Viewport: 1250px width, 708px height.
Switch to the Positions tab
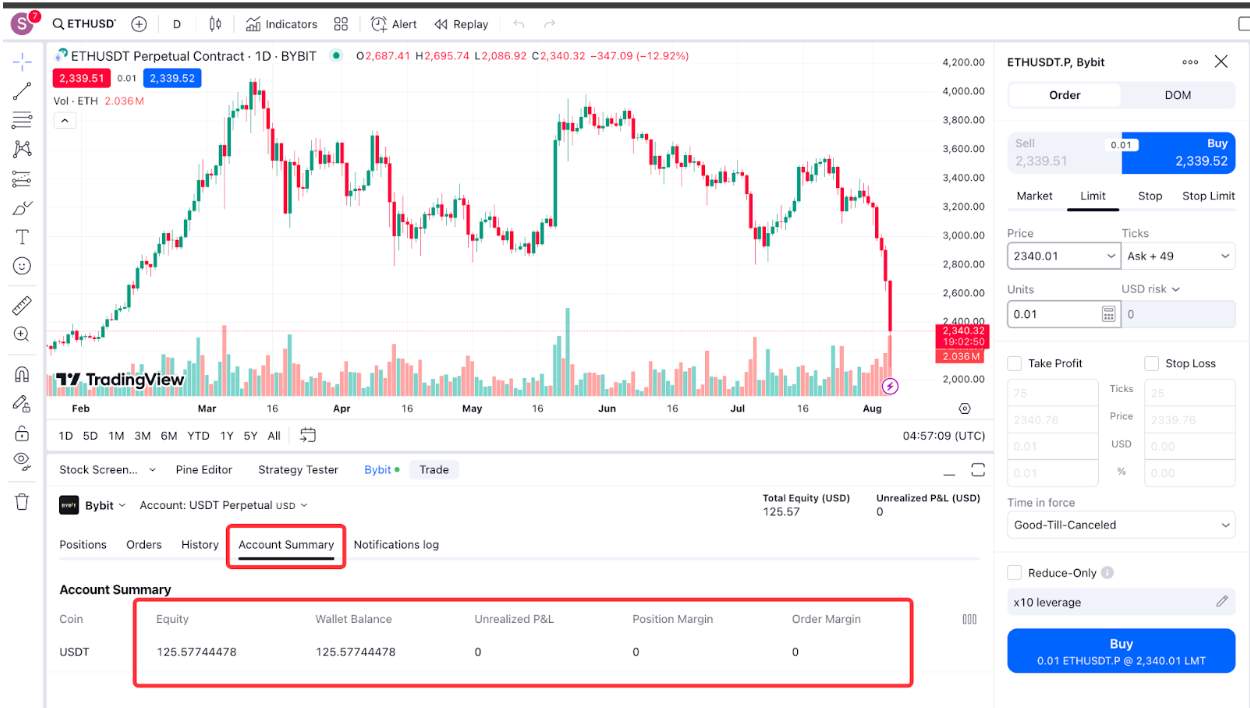83,545
